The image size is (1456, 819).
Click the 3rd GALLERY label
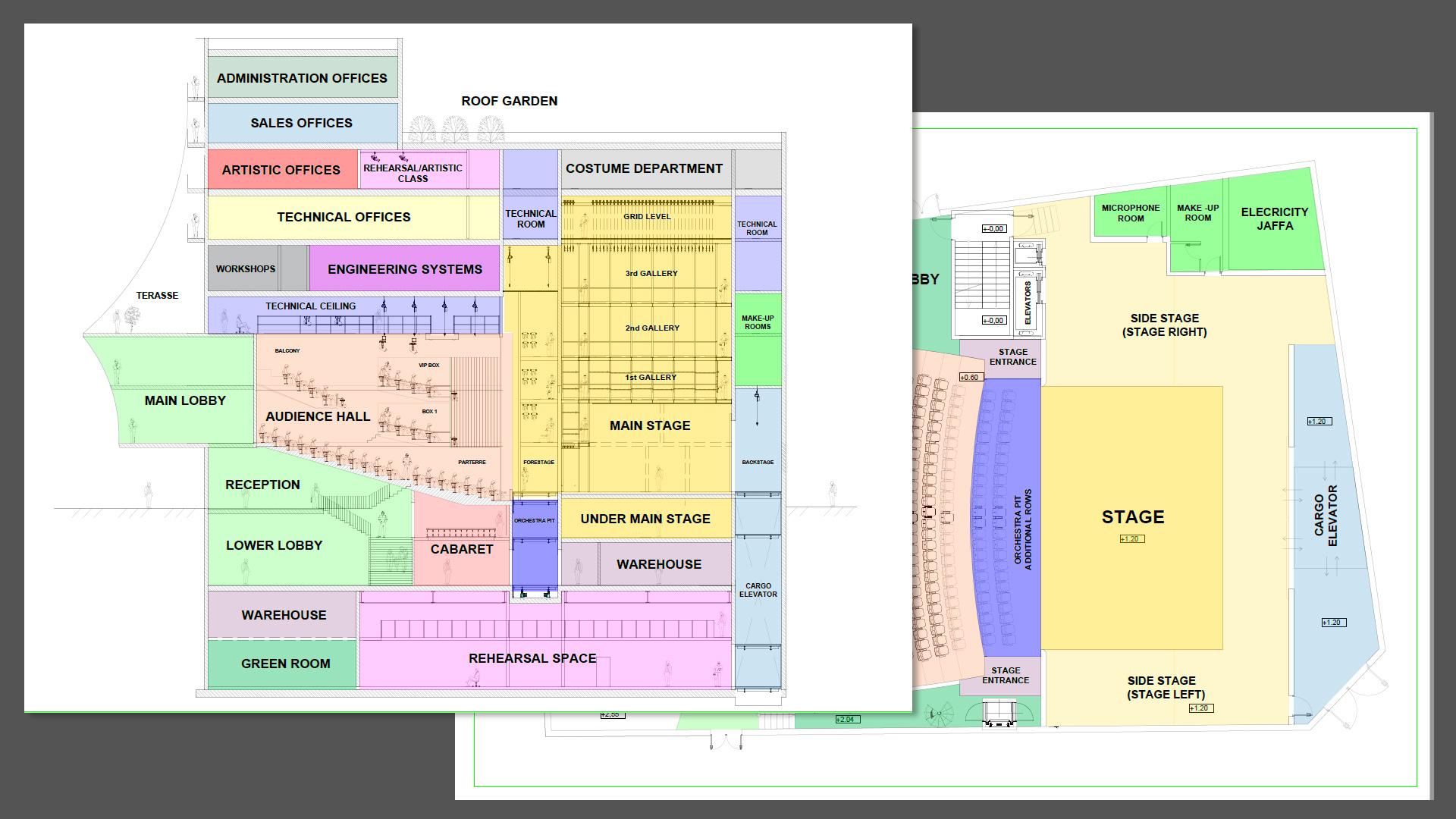[x=651, y=273]
